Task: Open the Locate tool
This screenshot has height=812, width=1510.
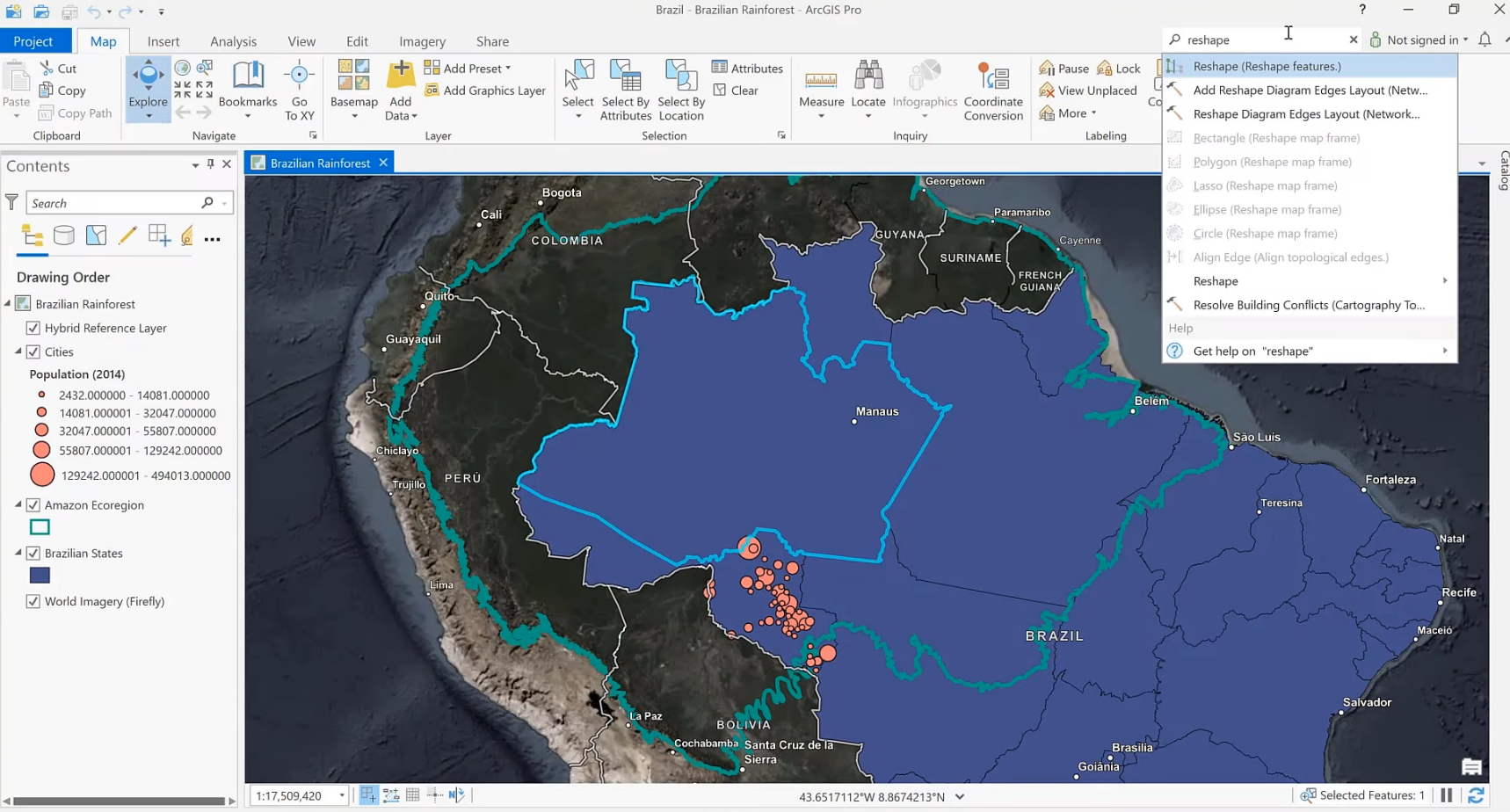Action: pos(868,90)
